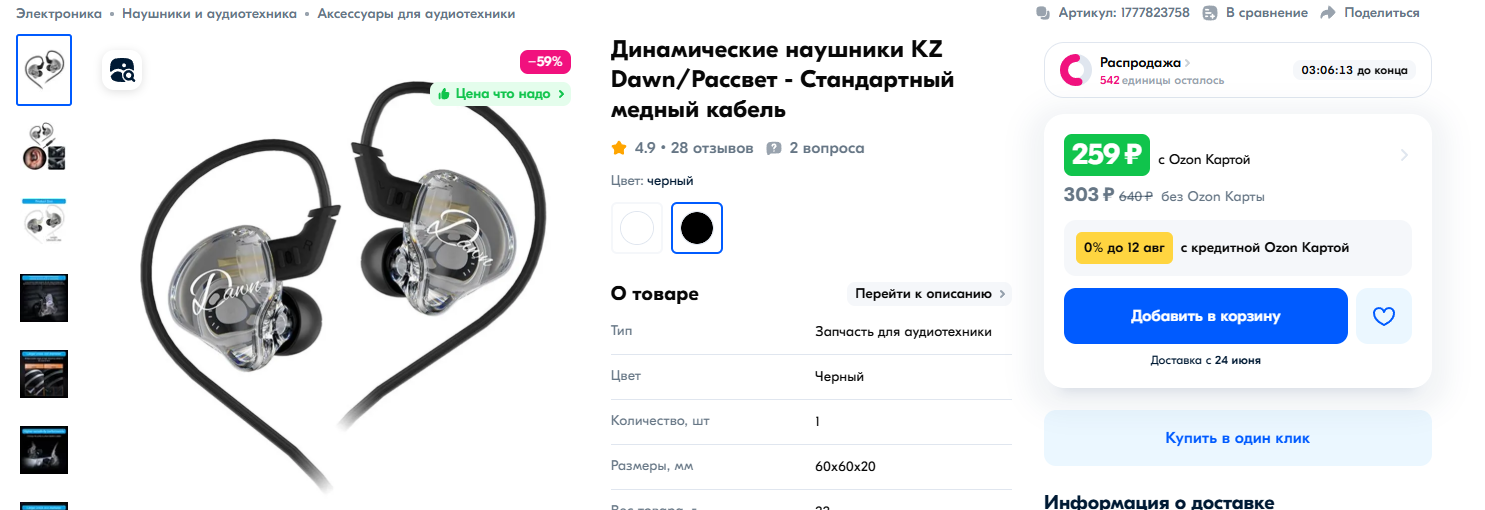Expand the Цена что надо badge
The height and width of the screenshot is (510, 1485).
coord(501,94)
